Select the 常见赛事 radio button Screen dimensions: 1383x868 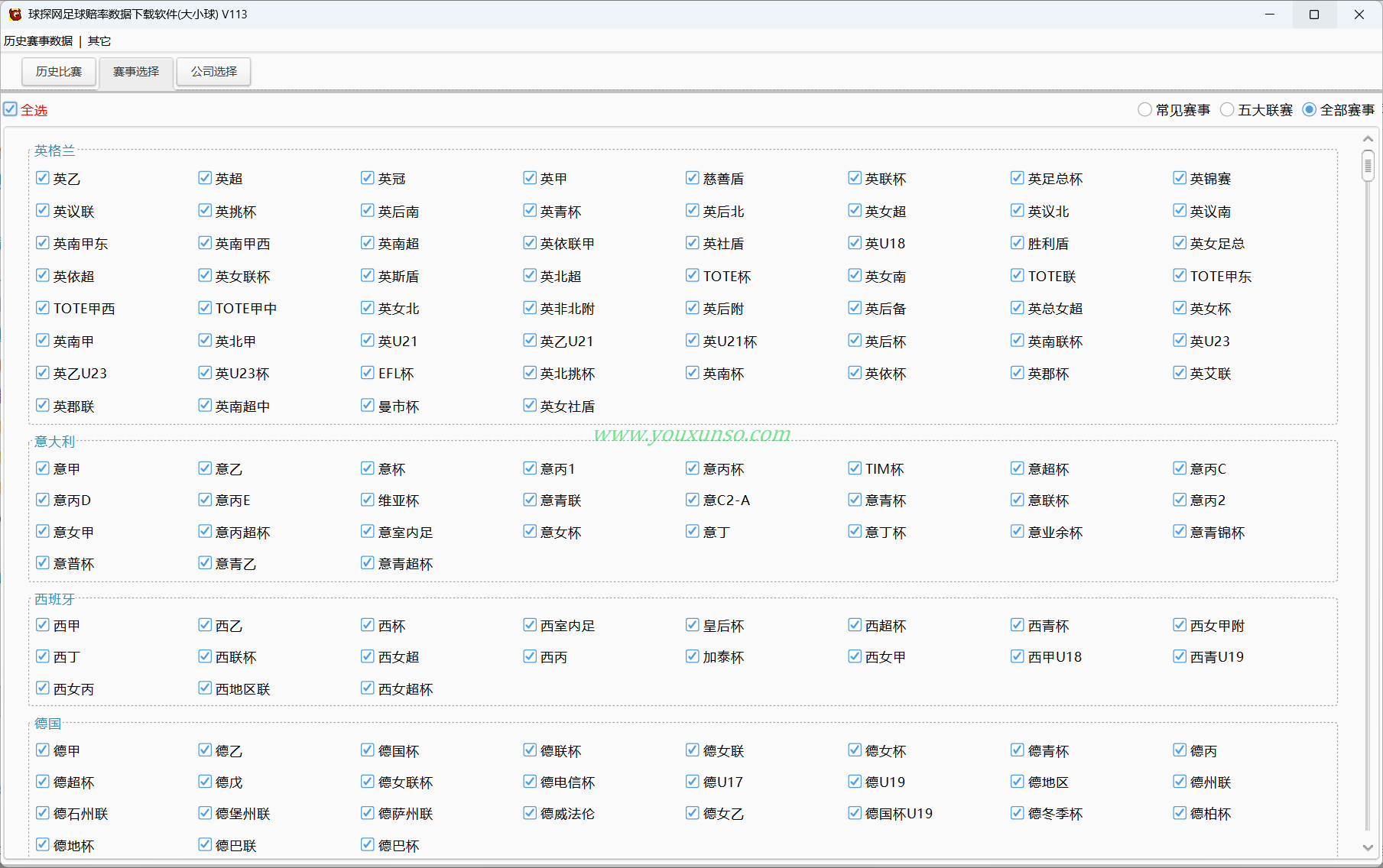1144,110
